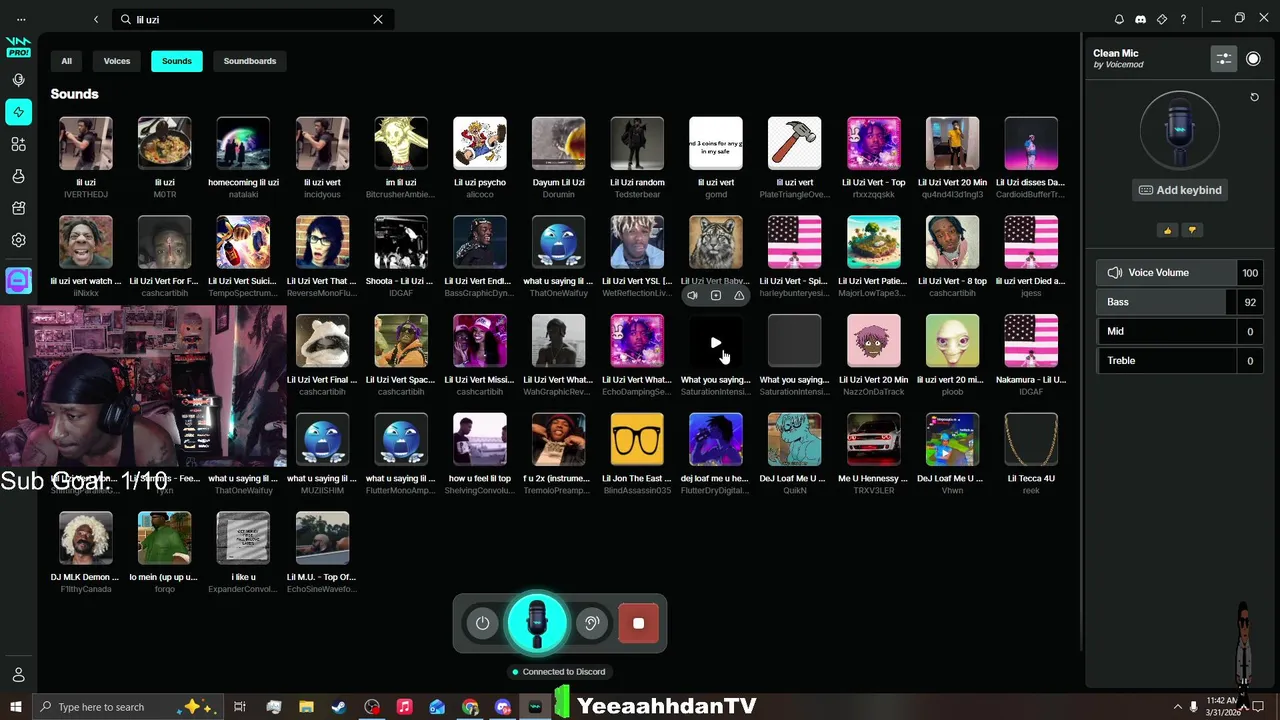Play the 'Dayum Lil Uzi' sound thumbnail
1280x720 pixels.
[558, 144]
